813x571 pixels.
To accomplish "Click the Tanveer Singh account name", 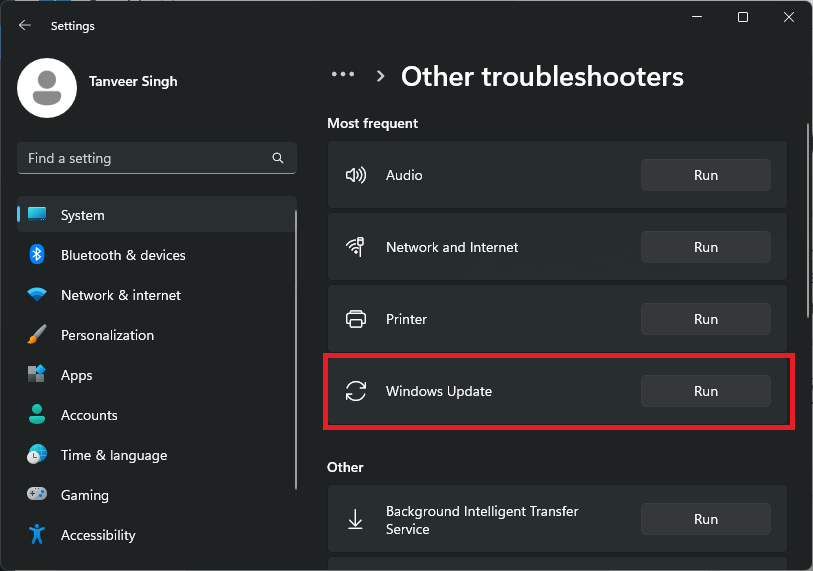I will (x=133, y=81).
